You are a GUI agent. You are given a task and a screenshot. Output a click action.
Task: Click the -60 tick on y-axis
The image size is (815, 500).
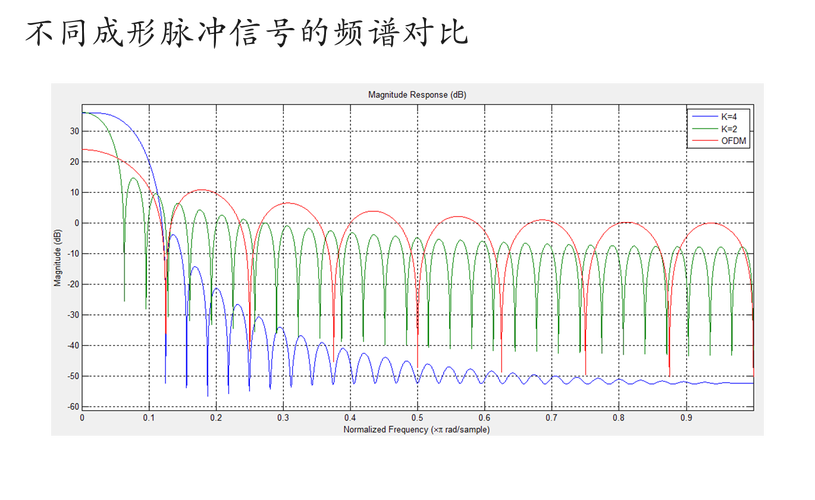pyautogui.click(x=72, y=406)
